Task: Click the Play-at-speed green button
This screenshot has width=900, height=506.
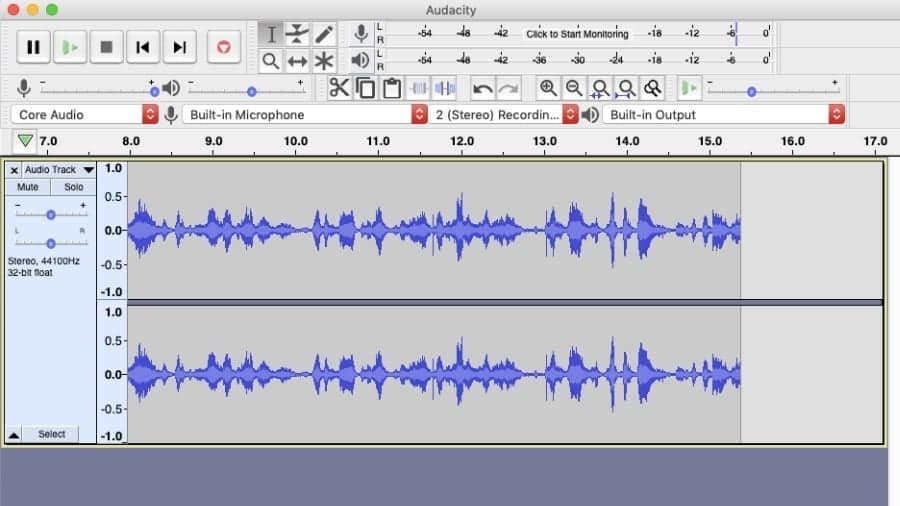Action: [x=689, y=88]
